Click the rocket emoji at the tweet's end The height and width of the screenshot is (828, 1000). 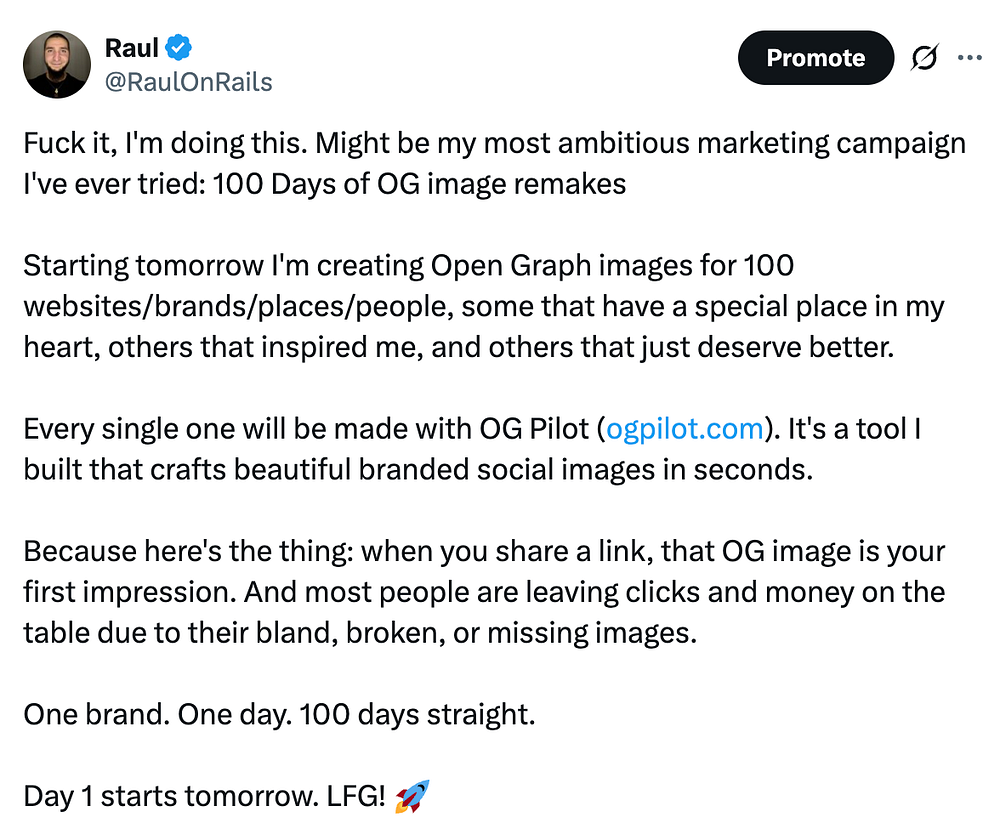412,797
